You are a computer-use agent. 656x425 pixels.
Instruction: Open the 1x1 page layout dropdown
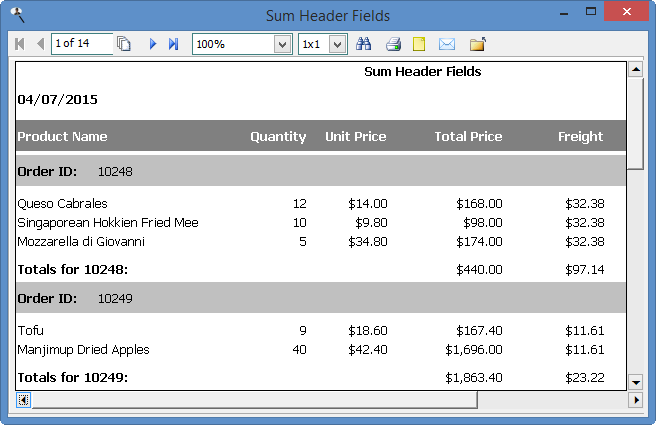click(x=337, y=44)
